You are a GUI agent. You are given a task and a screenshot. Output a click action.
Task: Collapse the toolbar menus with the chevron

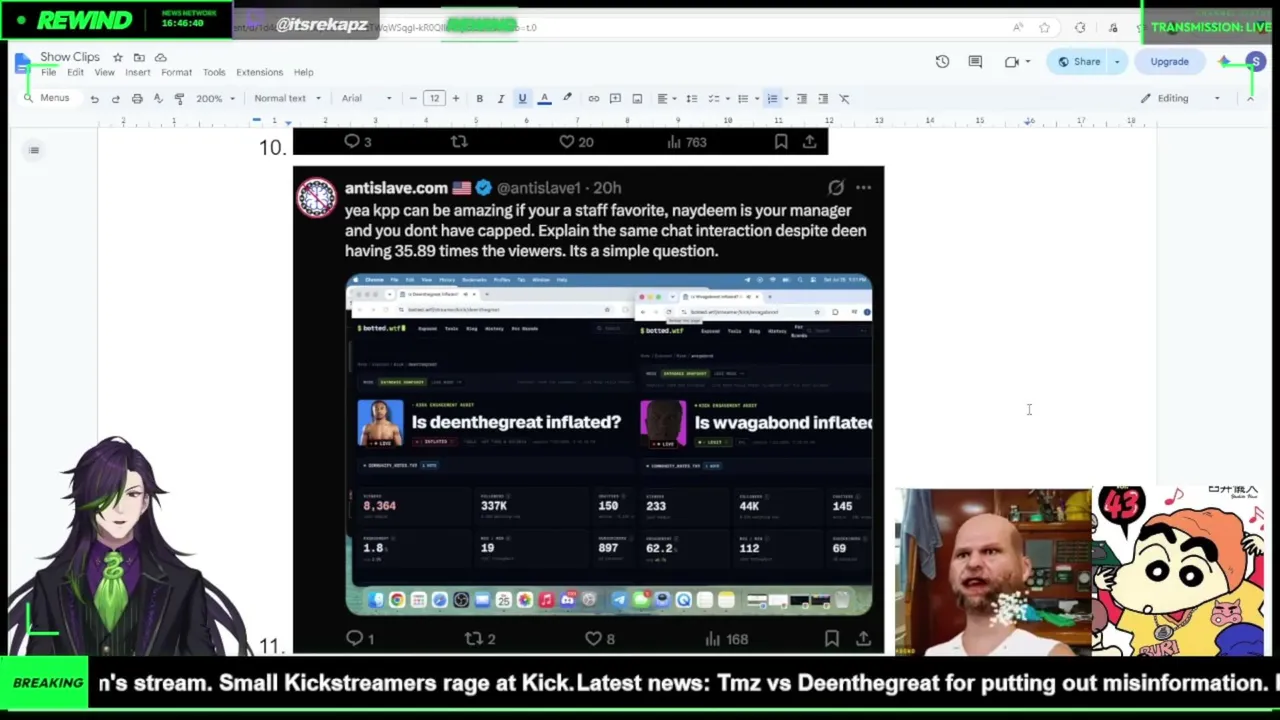(1250, 99)
